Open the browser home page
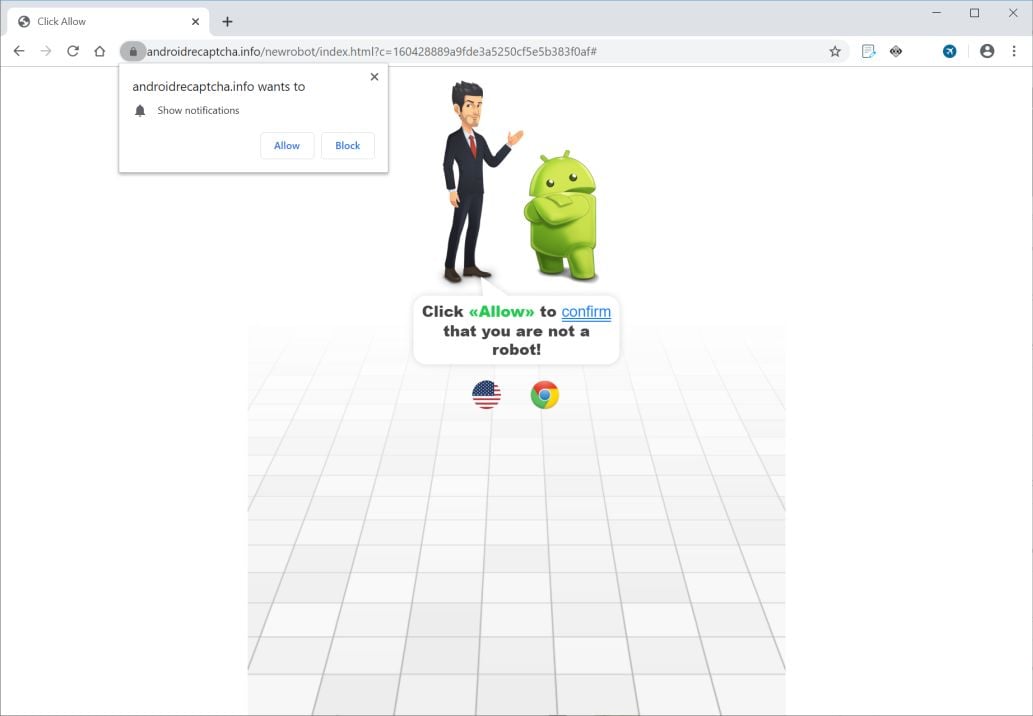The width and height of the screenshot is (1033, 716). [99, 51]
